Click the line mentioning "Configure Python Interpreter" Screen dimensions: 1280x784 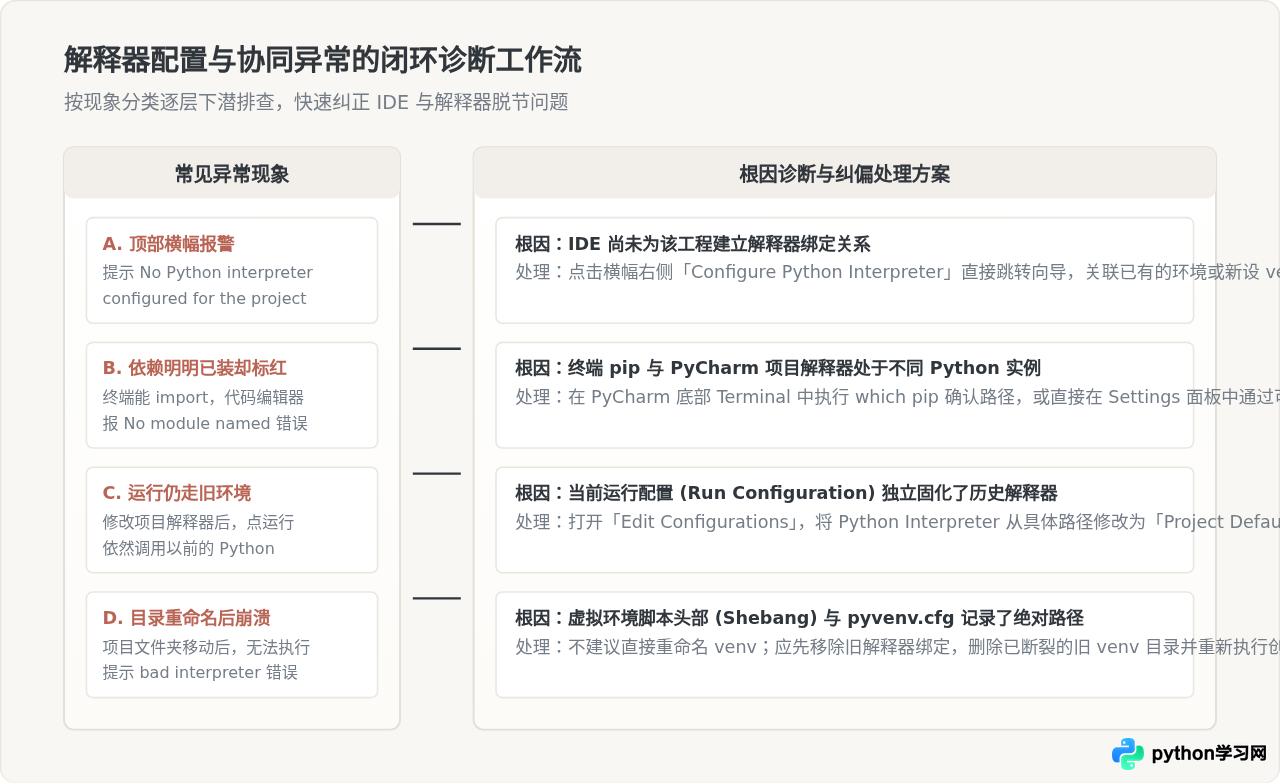(x=897, y=272)
